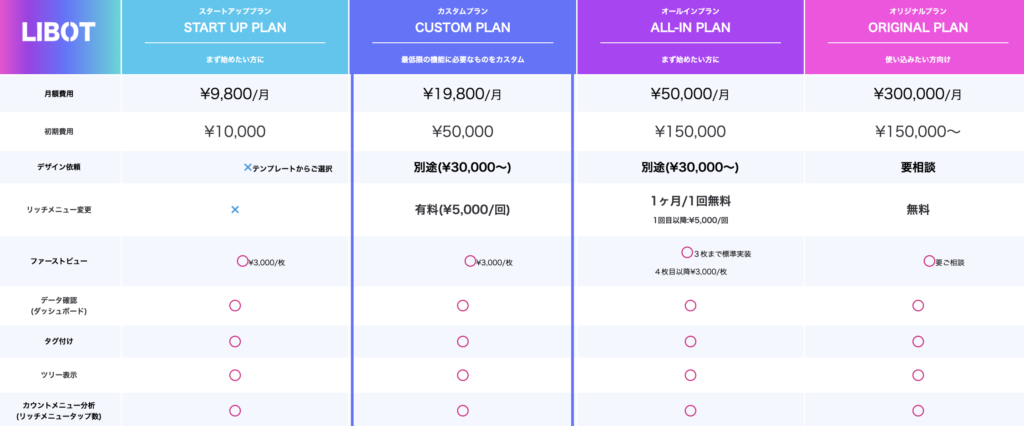
Task: Click the blue X in Start Up design row
Action: (248, 167)
